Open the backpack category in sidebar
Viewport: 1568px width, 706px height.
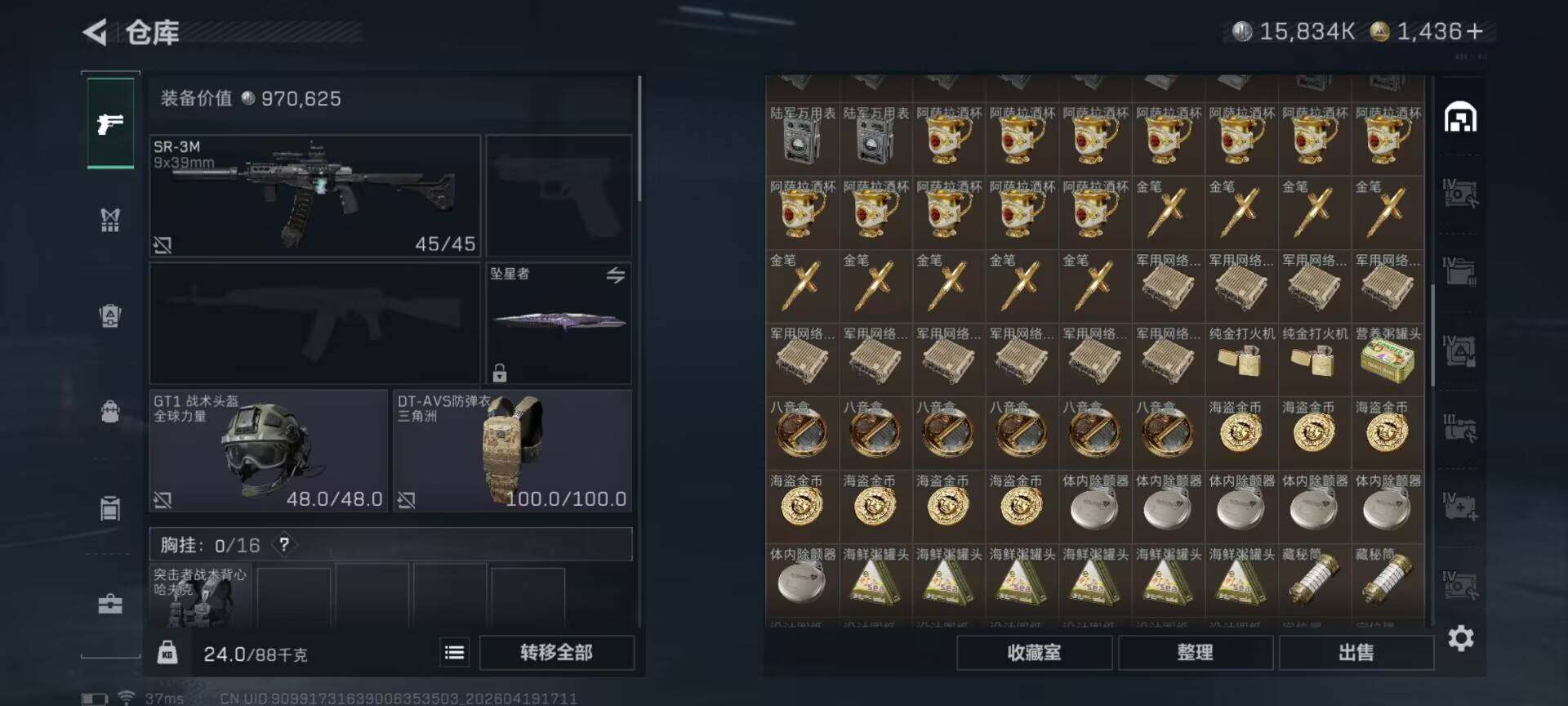pos(110,411)
